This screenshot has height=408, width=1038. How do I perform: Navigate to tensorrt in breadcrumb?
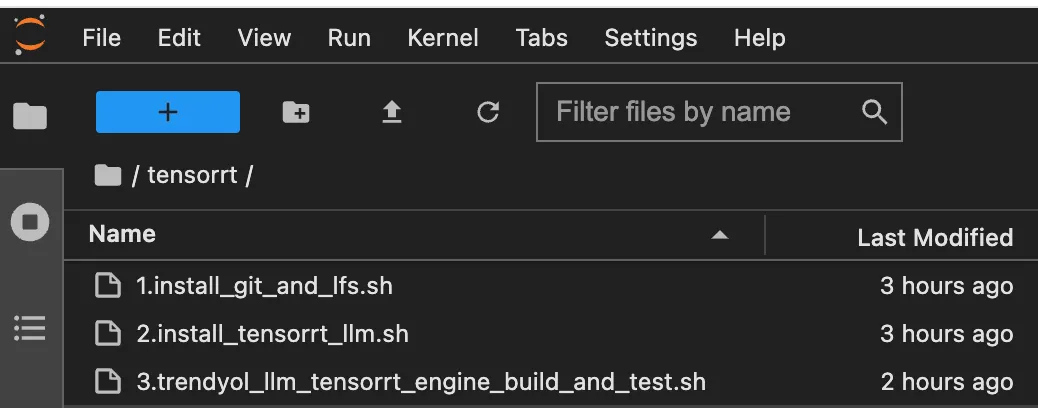(x=192, y=176)
